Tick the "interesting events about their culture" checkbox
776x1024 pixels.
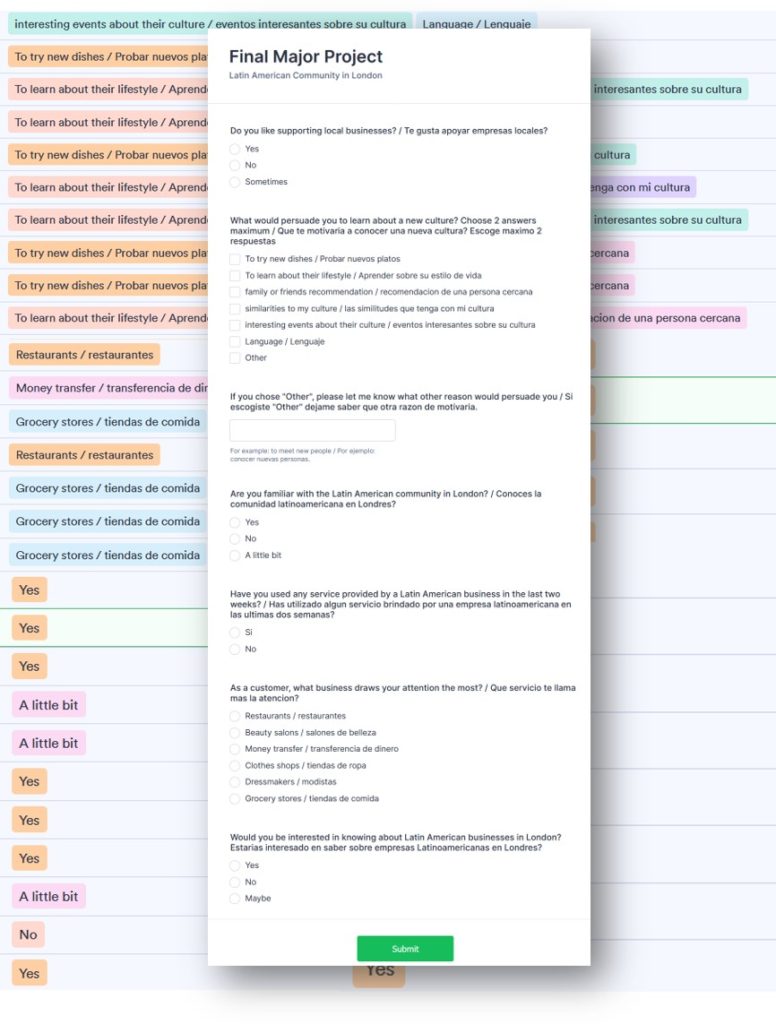pos(235,325)
